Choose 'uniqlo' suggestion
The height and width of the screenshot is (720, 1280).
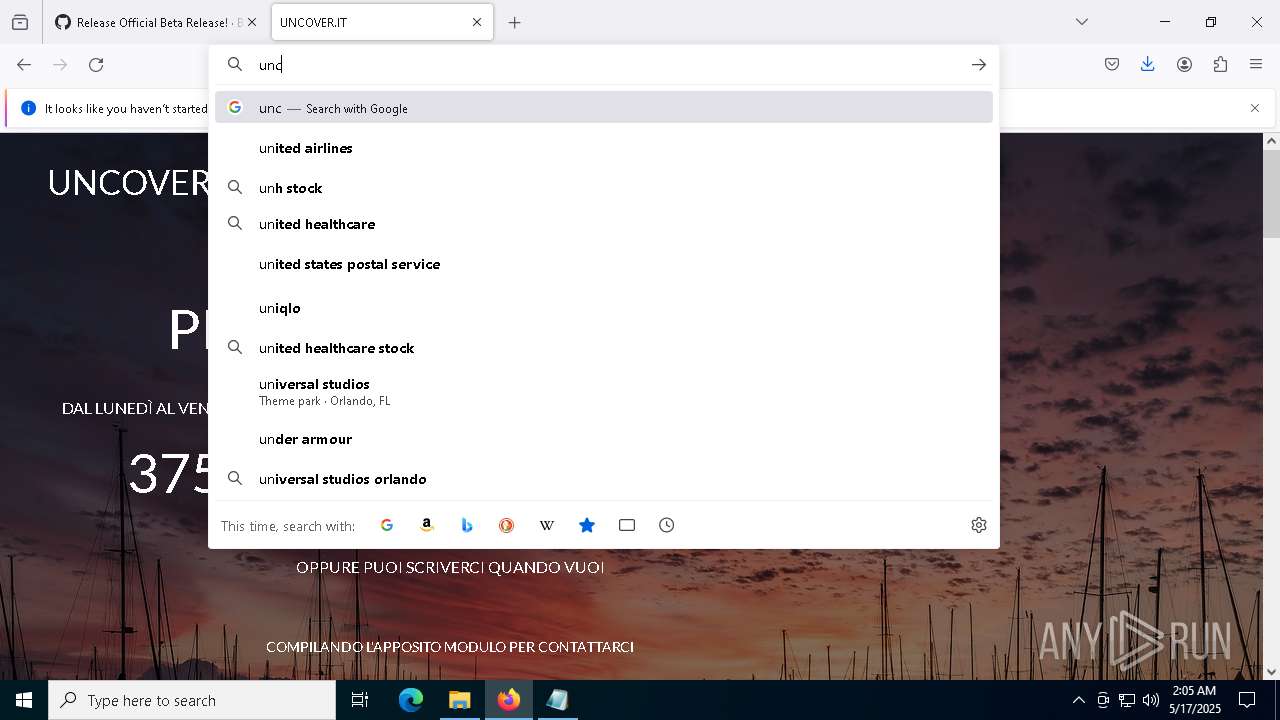point(603,308)
